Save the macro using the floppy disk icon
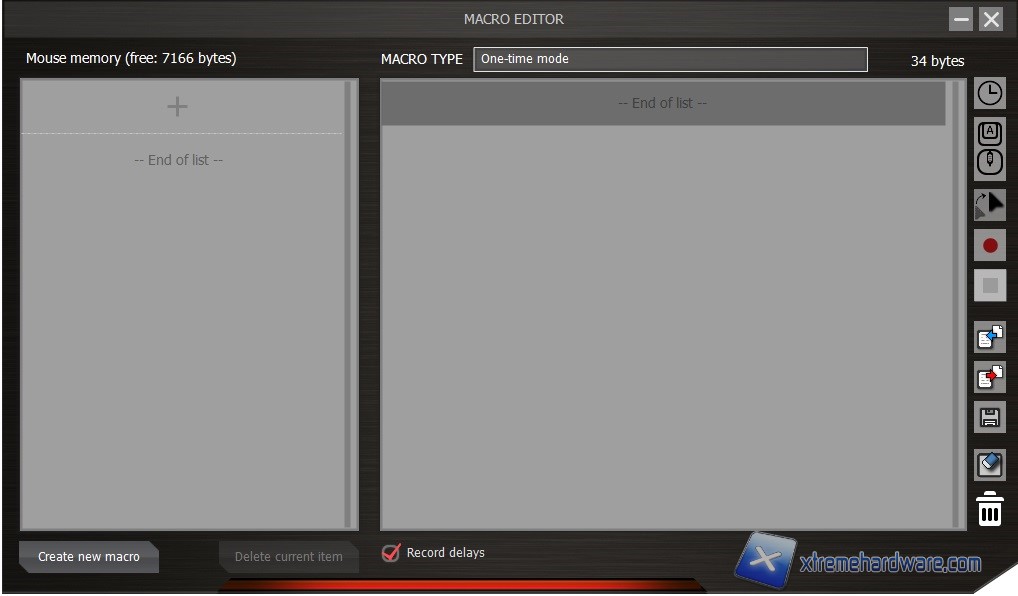Viewport: 1018px width, 596px height. pos(989,417)
